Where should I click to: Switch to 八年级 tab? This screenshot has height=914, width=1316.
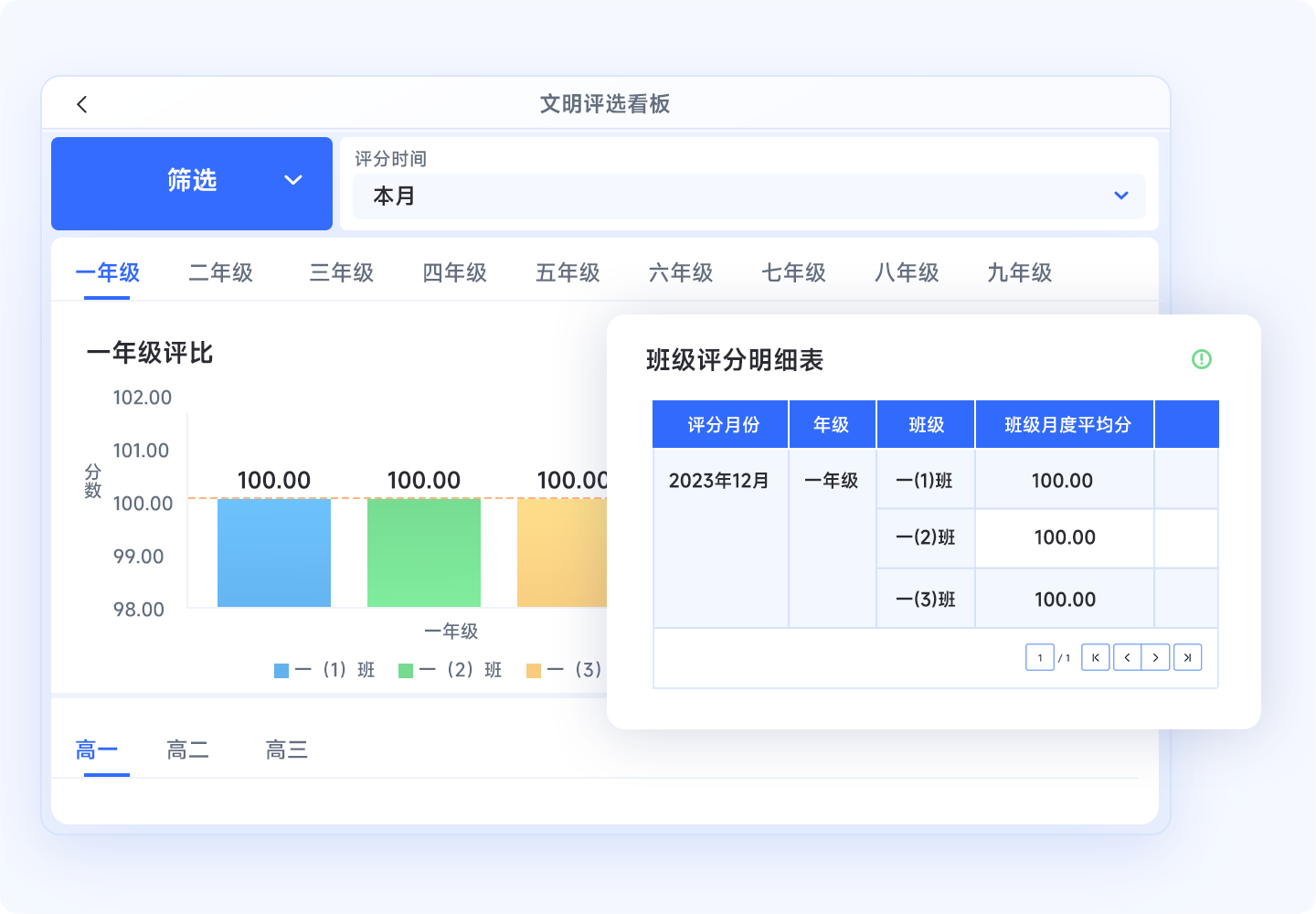[907, 272]
